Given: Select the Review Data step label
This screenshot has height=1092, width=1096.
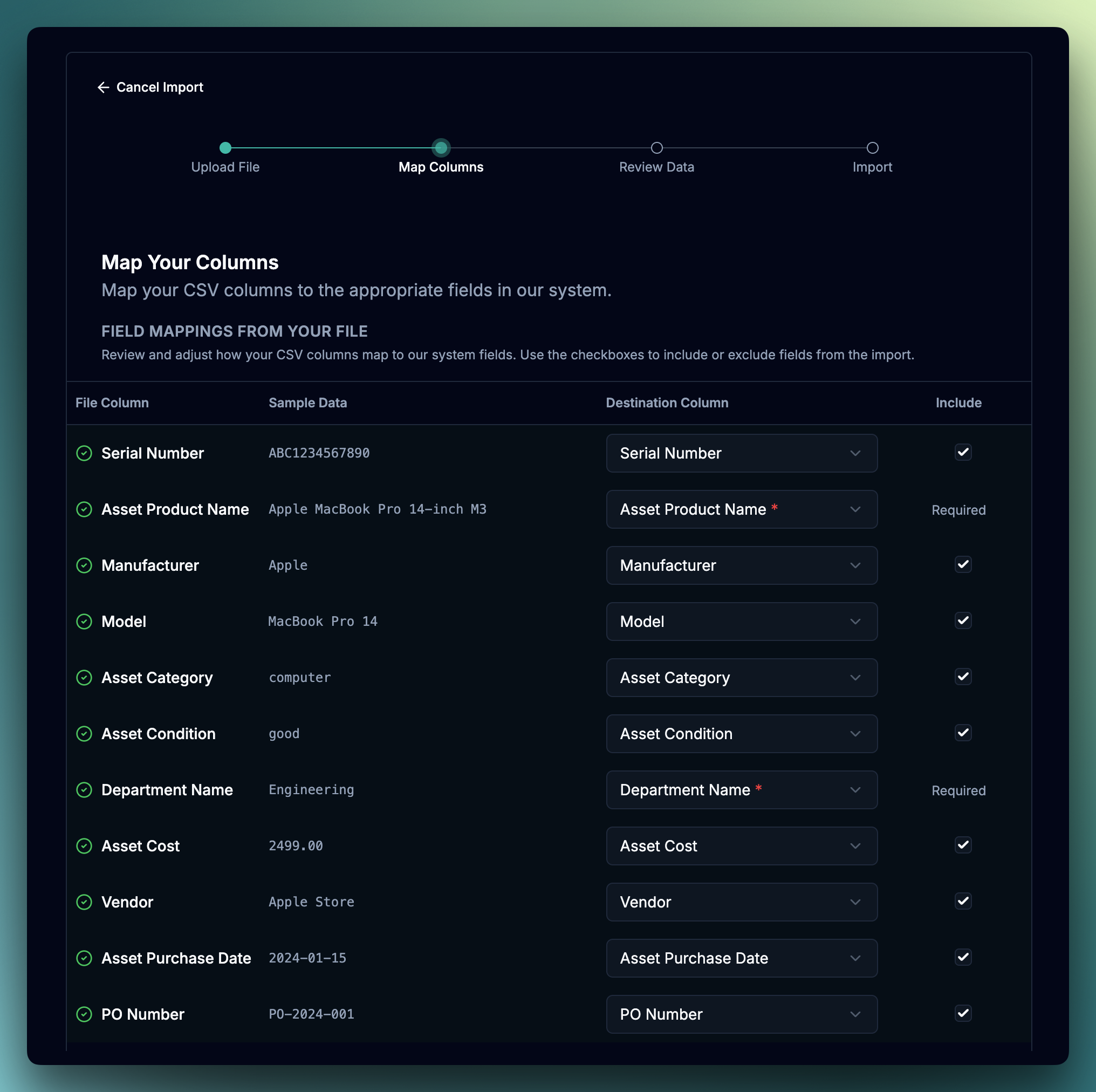Looking at the screenshot, I should point(656,167).
